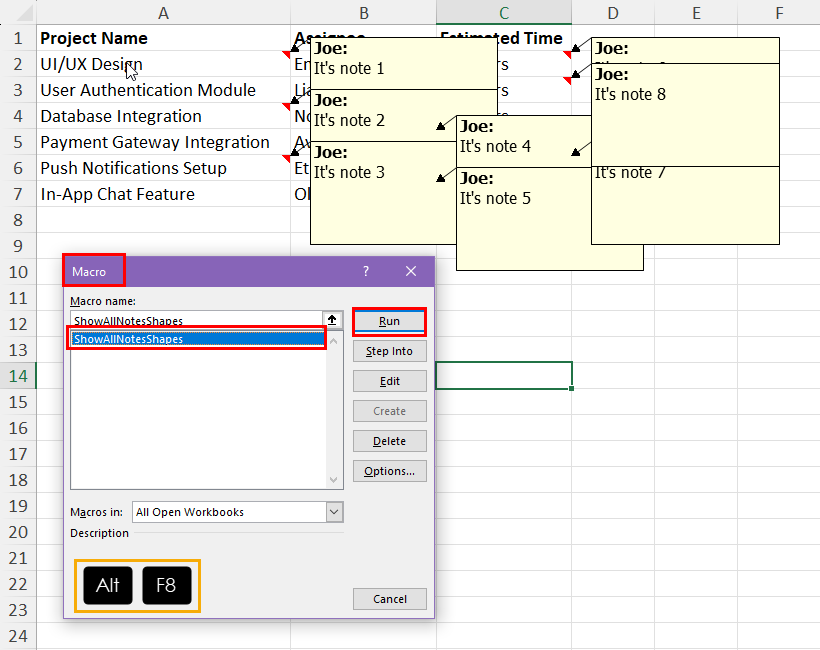Click the Run button in Macro dialog
Screen dimensions: 820x650
click(x=390, y=321)
